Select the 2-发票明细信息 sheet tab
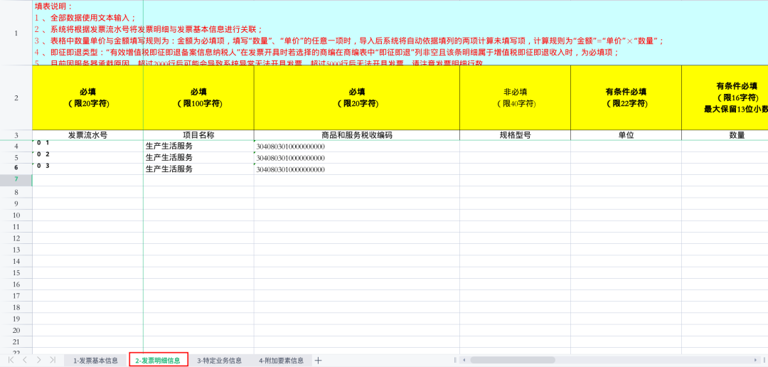 click(159, 360)
